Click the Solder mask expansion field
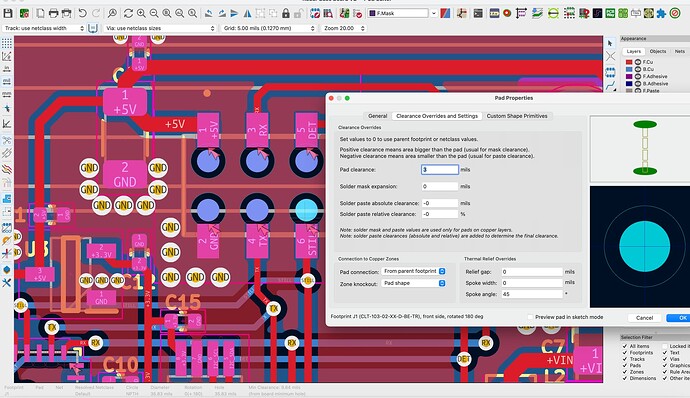Screen dimensions: 690x398 tap(440, 186)
